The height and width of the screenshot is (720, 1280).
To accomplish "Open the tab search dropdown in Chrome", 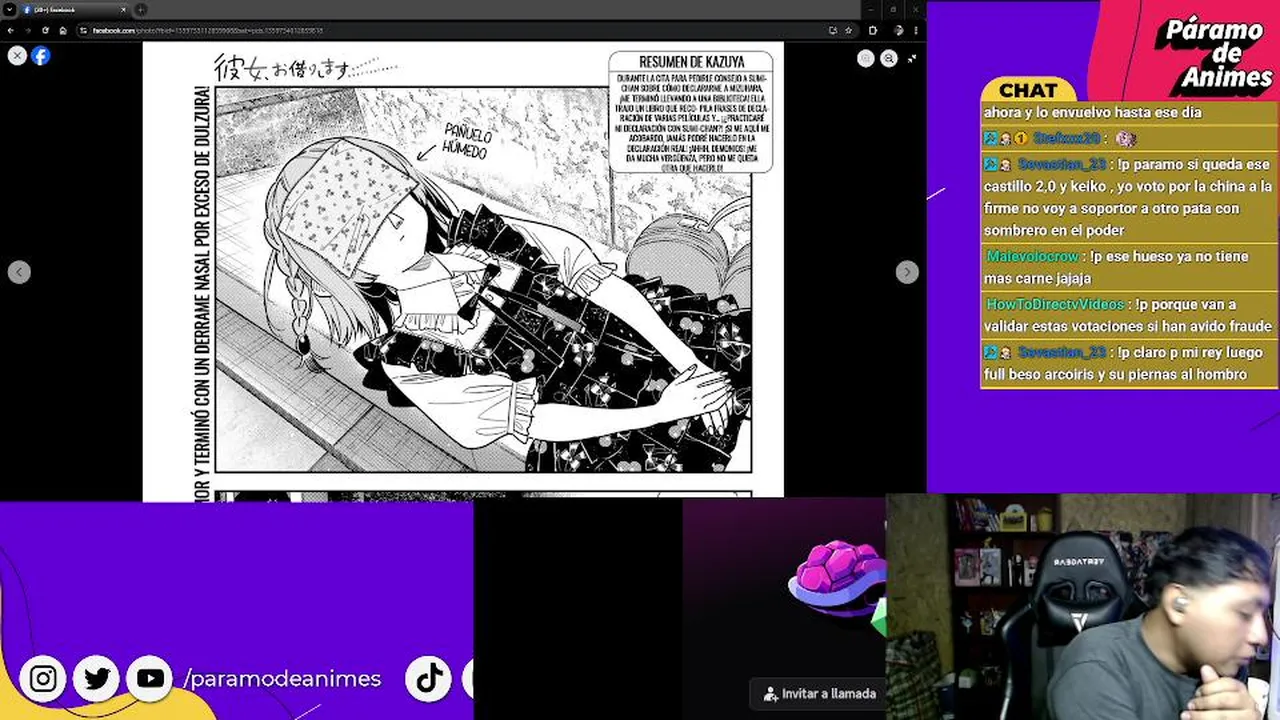I will pos(9,9).
